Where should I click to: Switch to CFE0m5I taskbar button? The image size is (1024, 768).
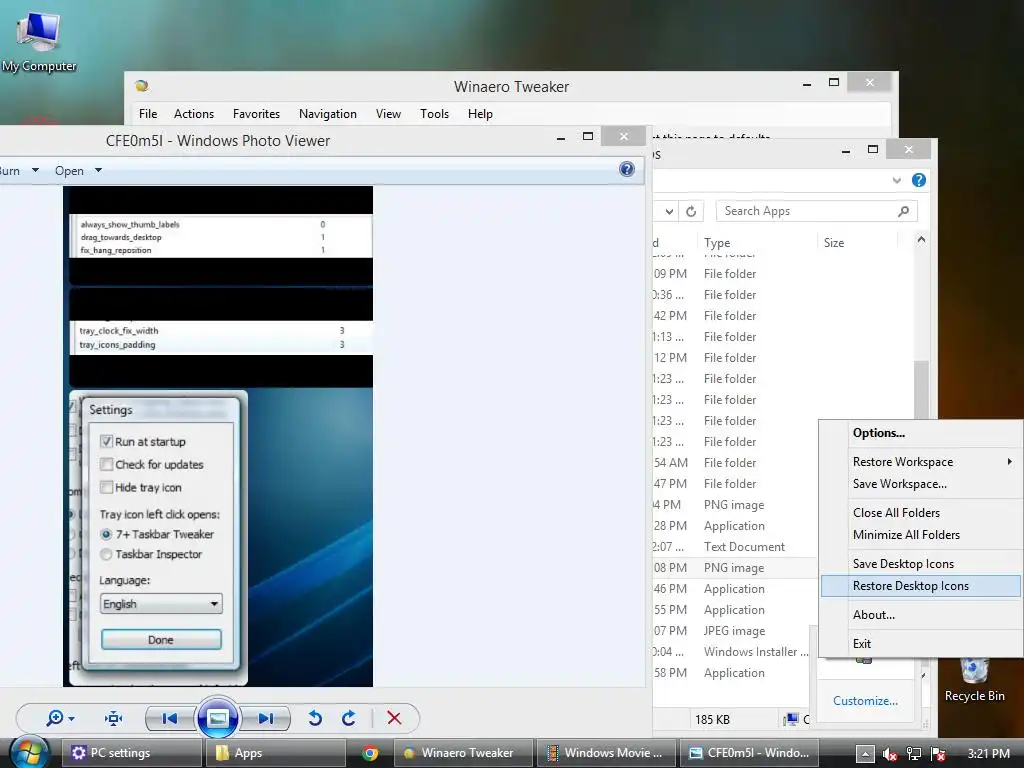pos(748,753)
